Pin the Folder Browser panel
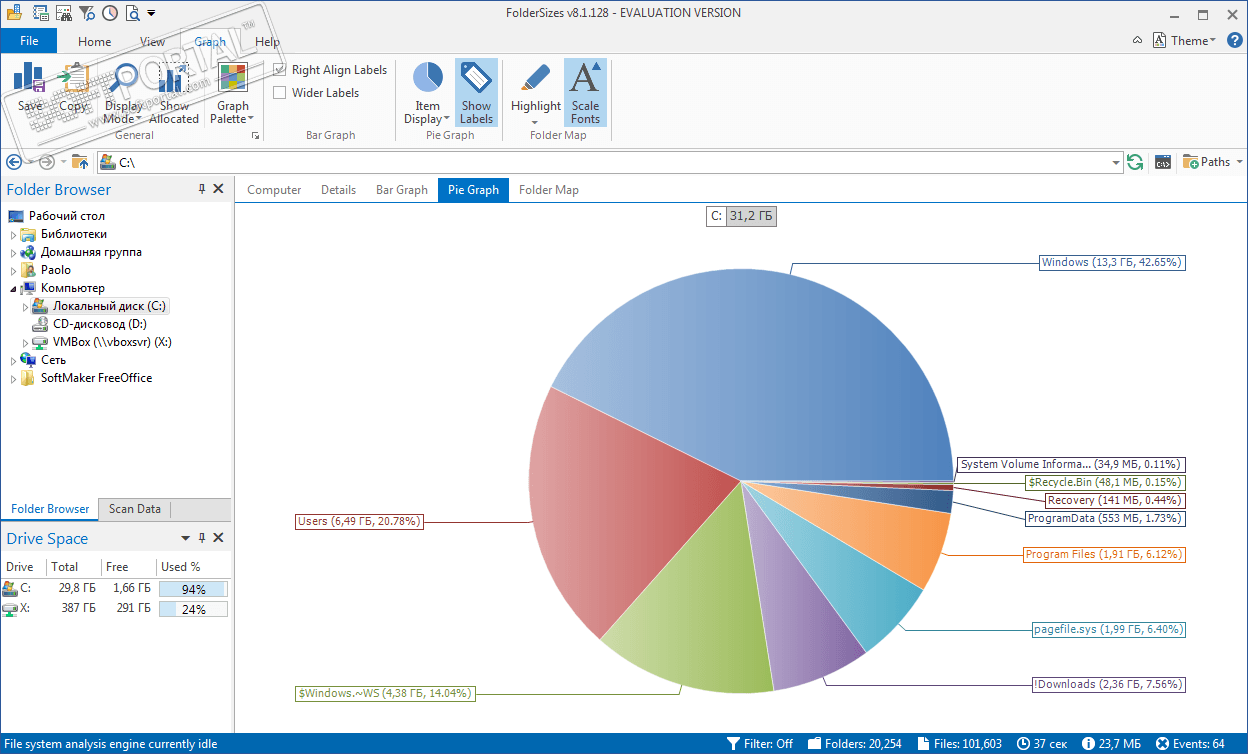1248x754 pixels. point(201,189)
